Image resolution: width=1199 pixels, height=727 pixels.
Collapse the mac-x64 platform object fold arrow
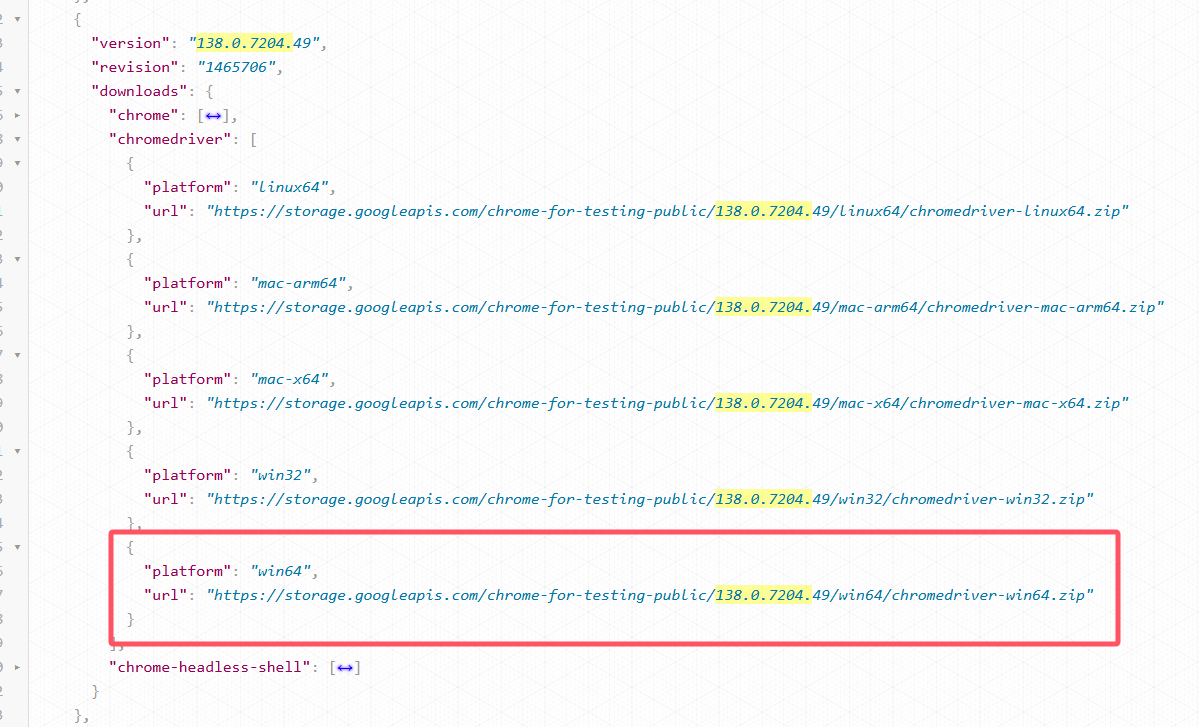click(17, 355)
